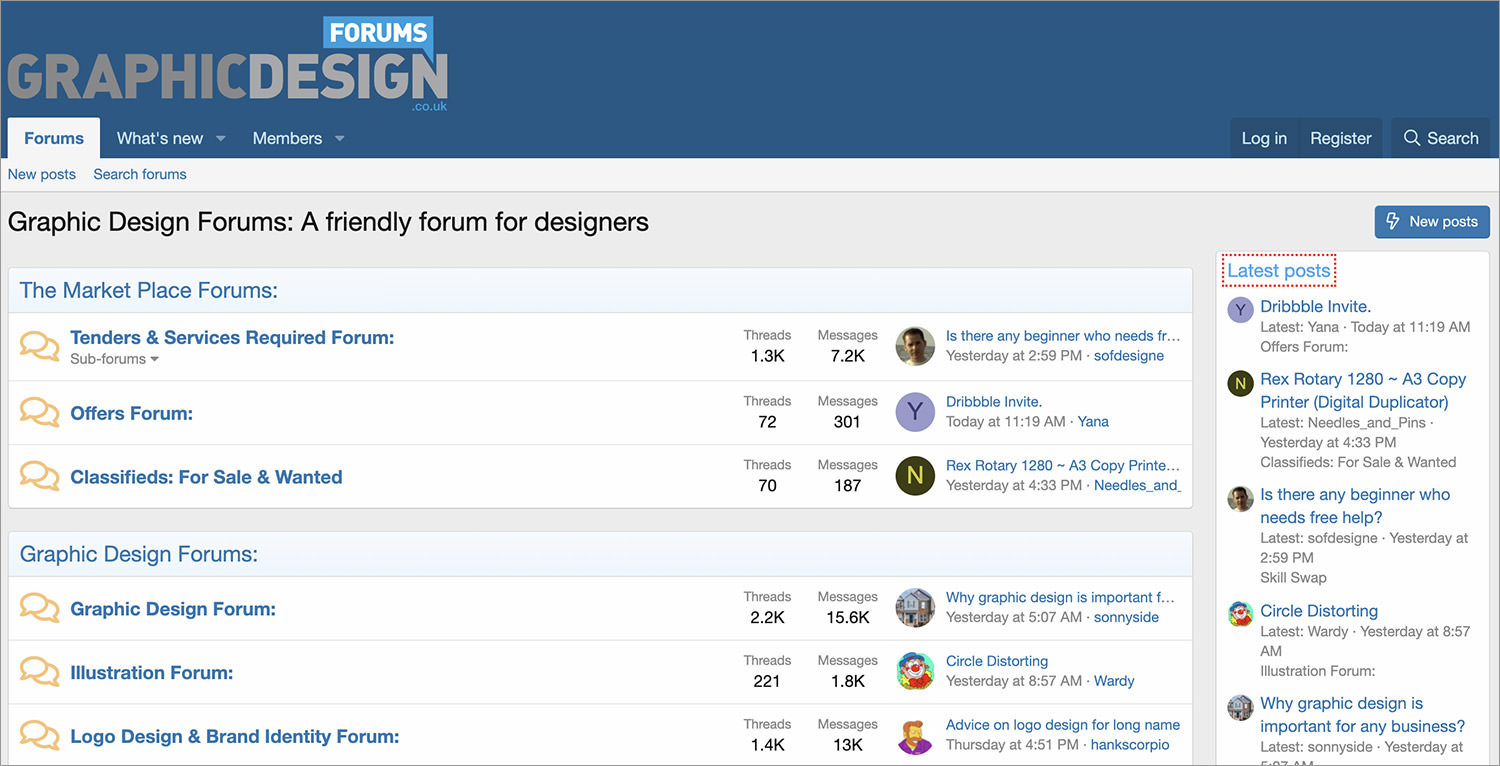Click the Offers Forum speech bubble icon

coord(39,412)
